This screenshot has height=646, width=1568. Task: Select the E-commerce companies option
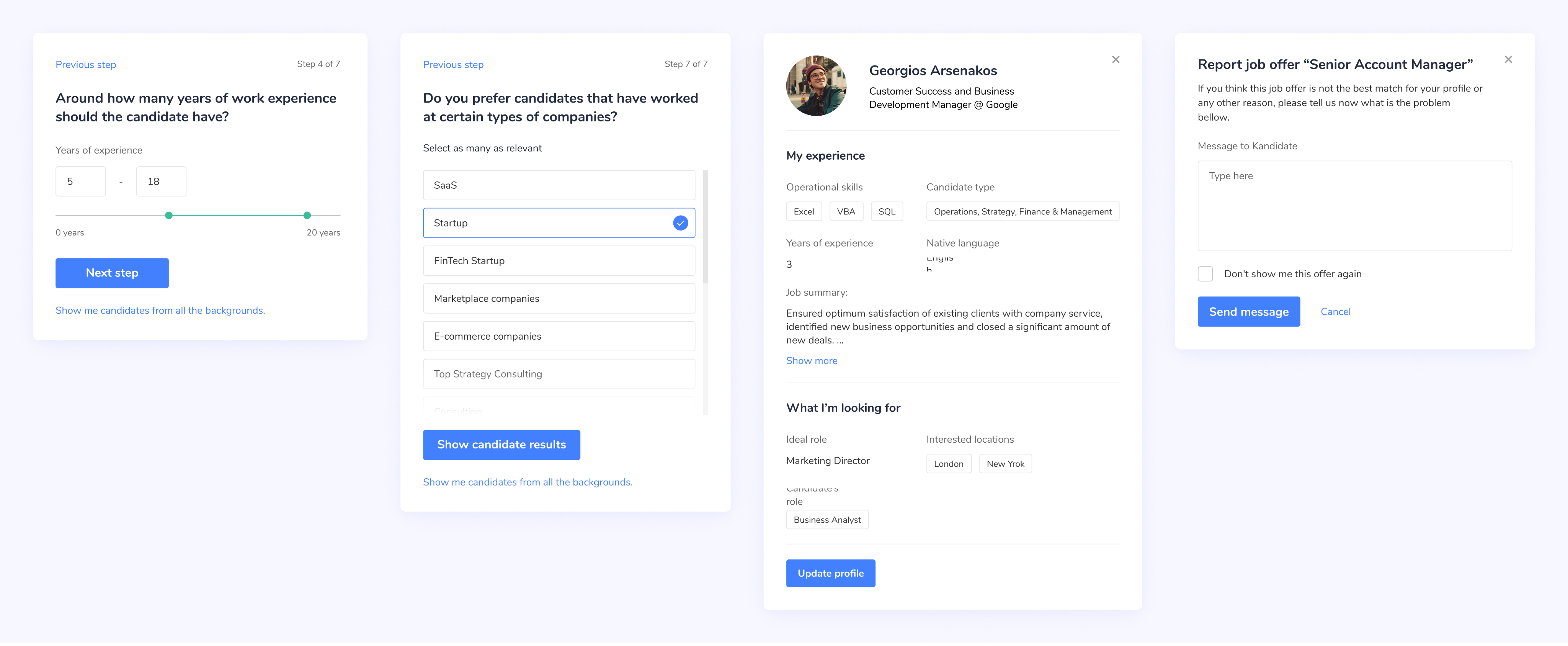[558, 336]
